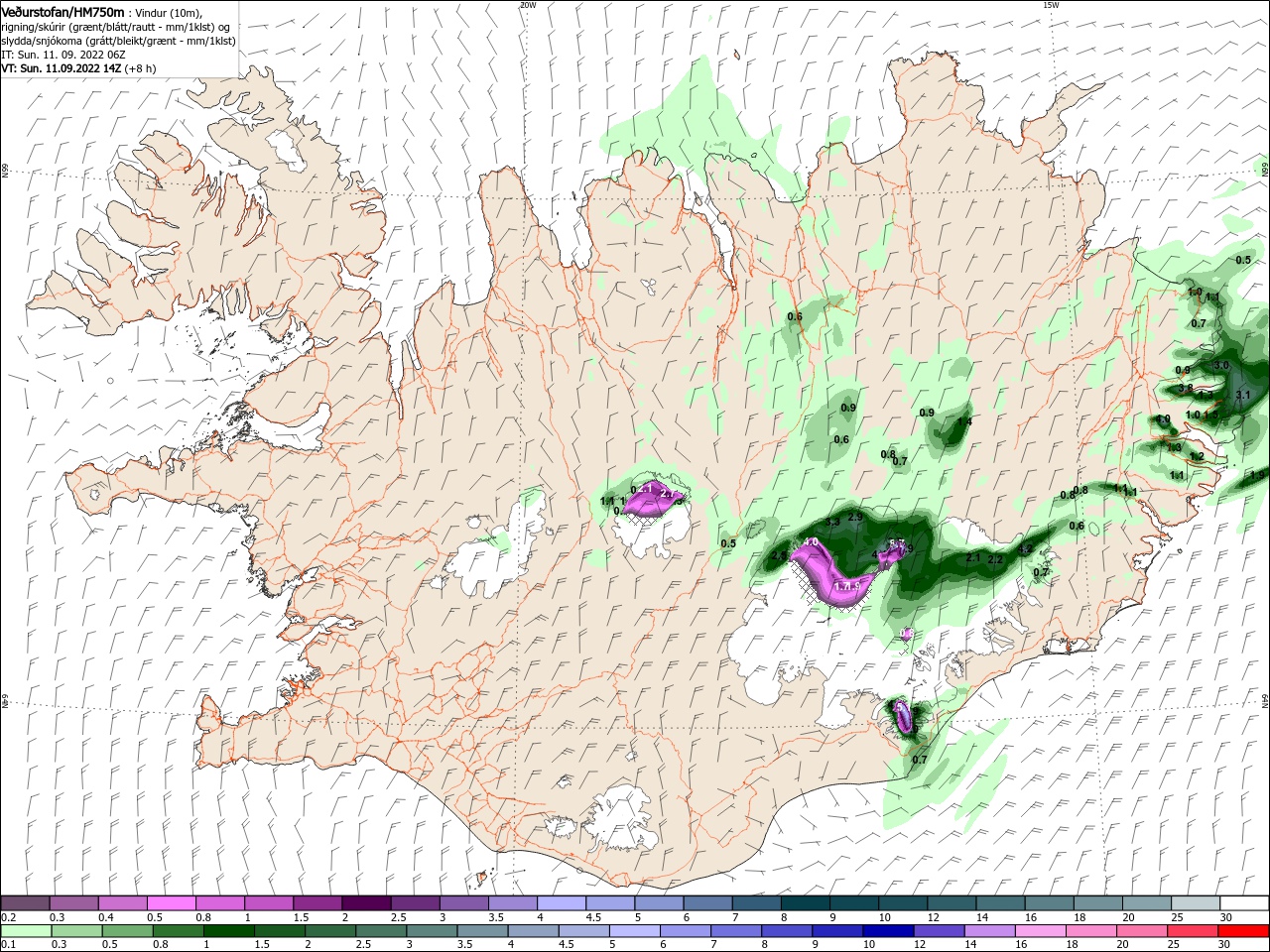
Task: Click the 20W longitude label at the top edge
Action: (x=528, y=5)
